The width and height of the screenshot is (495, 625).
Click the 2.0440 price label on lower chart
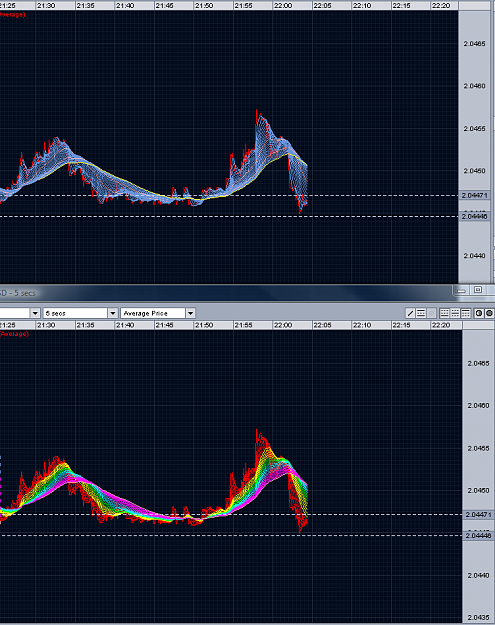[478, 575]
